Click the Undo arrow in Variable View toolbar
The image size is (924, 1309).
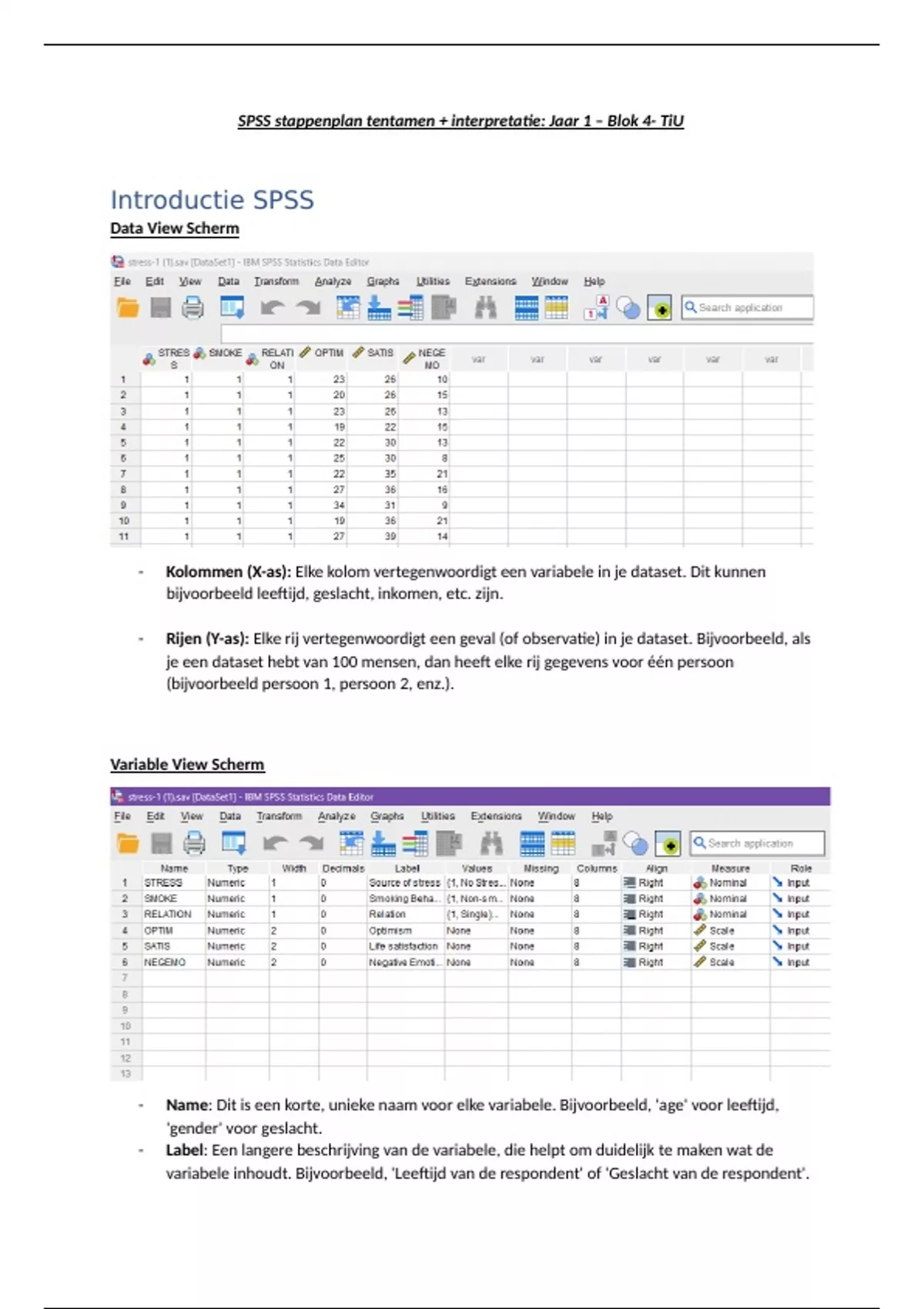[275, 844]
